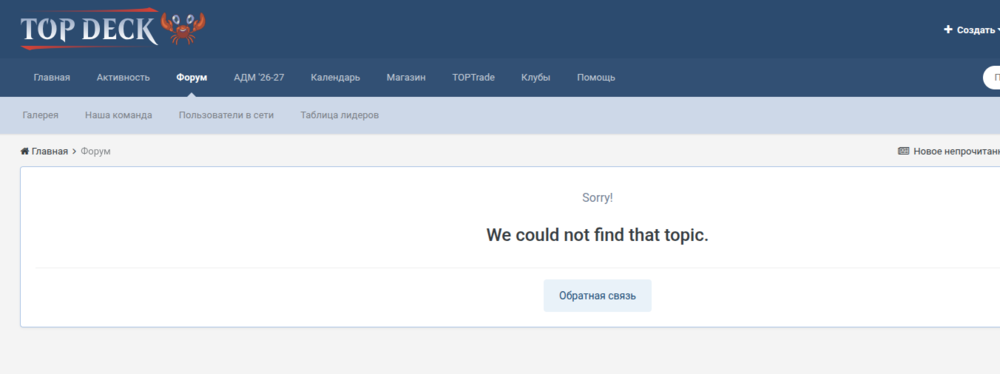Open the Помощь menu item
The width and height of the screenshot is (1000, 374).
596,77
